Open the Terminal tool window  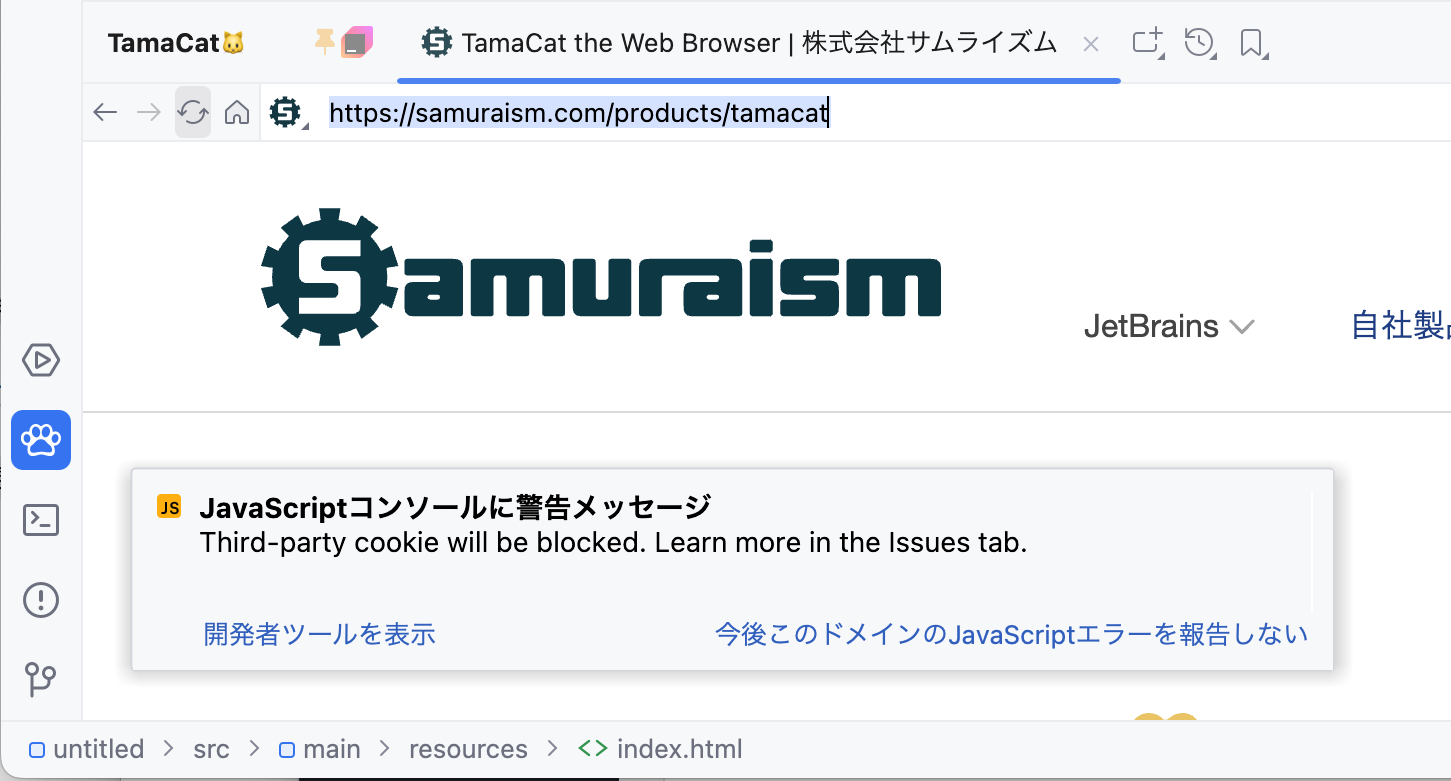click(x=41, y=520)
